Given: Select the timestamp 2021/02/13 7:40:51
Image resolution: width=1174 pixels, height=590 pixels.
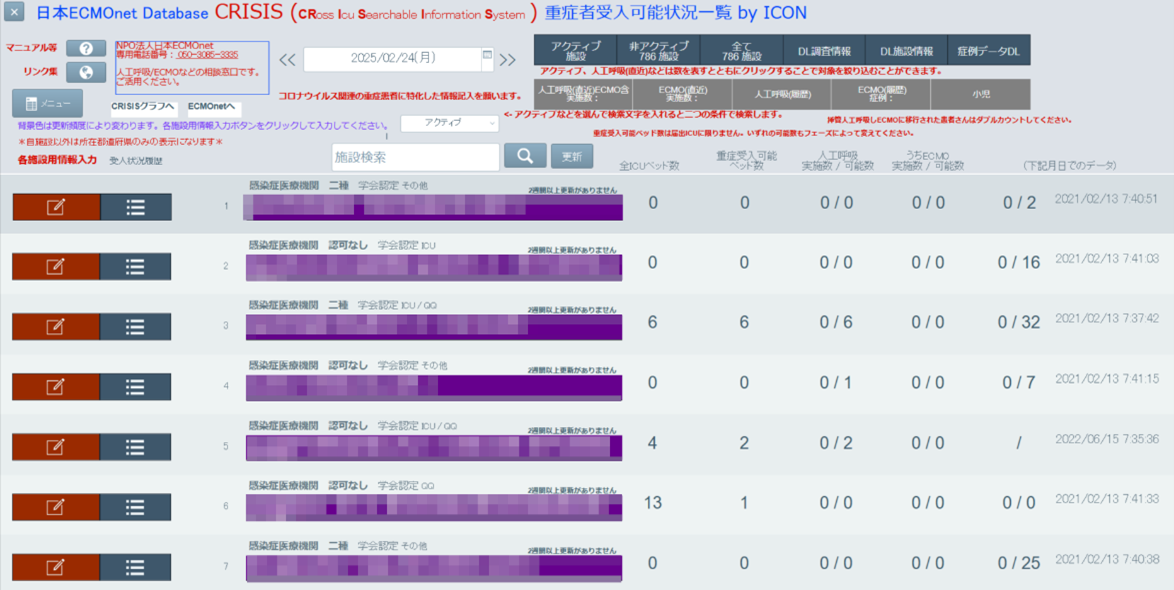Looking at the screenshot, I should tap(1107, 198).
